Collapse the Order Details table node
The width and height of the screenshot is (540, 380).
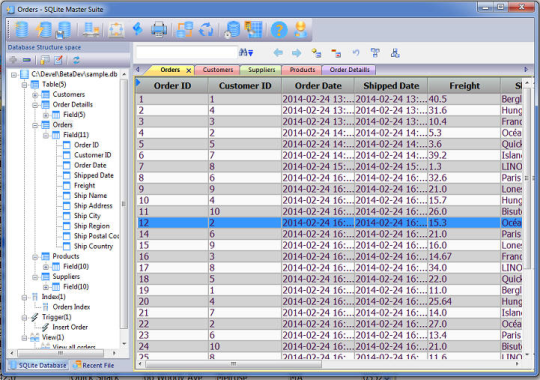(35, 105)
